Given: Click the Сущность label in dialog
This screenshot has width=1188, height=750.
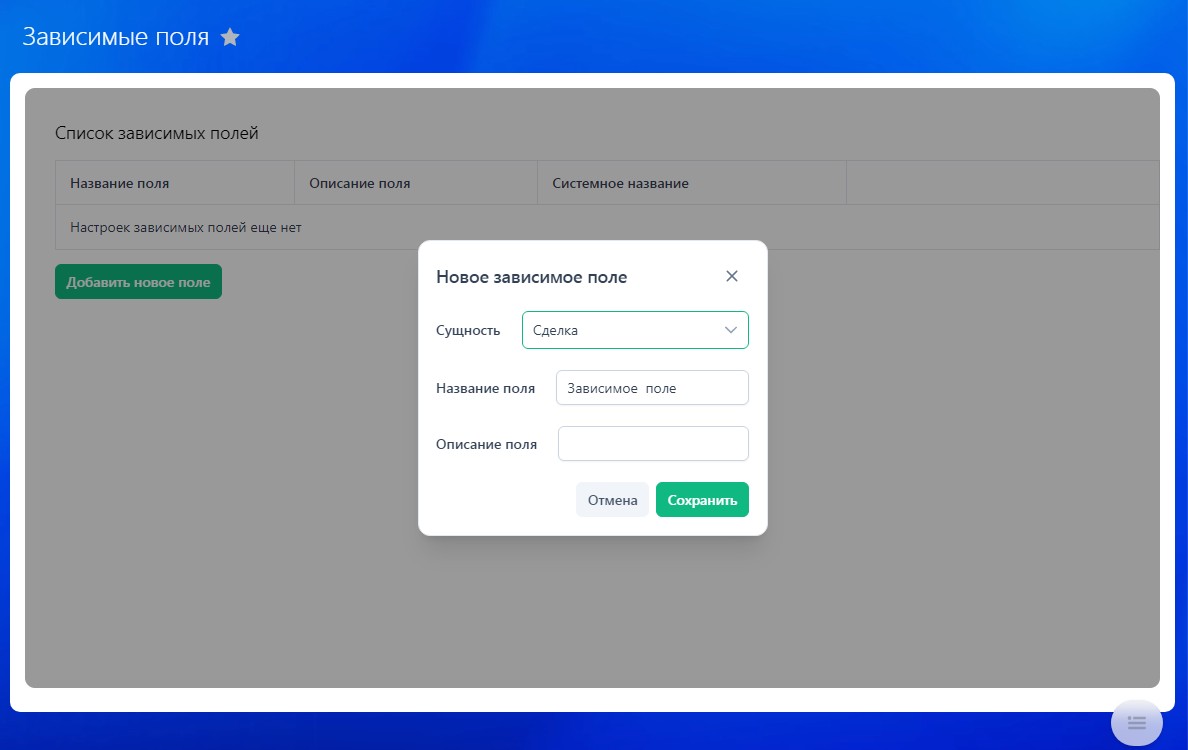Looking at the screenshot, I should (x=468, y=330).
